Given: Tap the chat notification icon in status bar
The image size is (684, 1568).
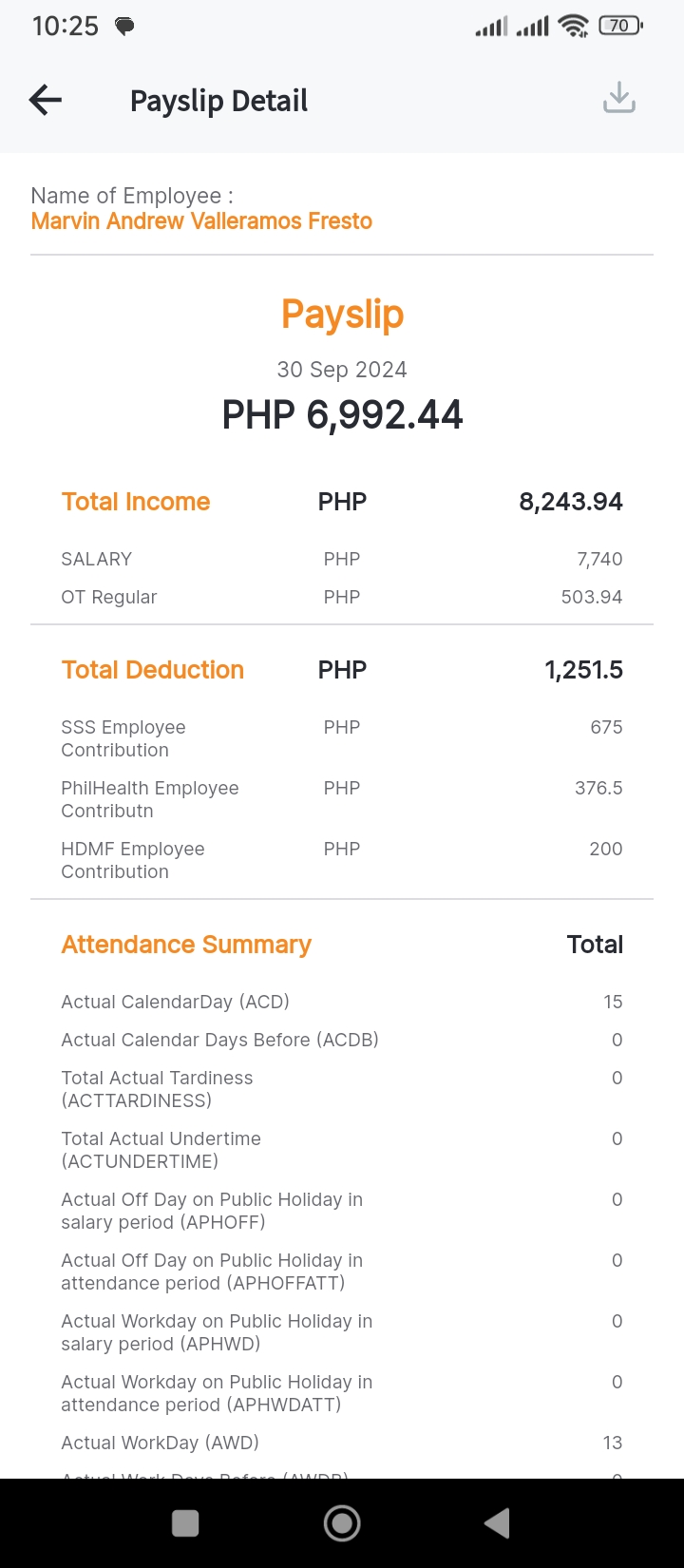Looking at the screenshot, I should 124,27.
